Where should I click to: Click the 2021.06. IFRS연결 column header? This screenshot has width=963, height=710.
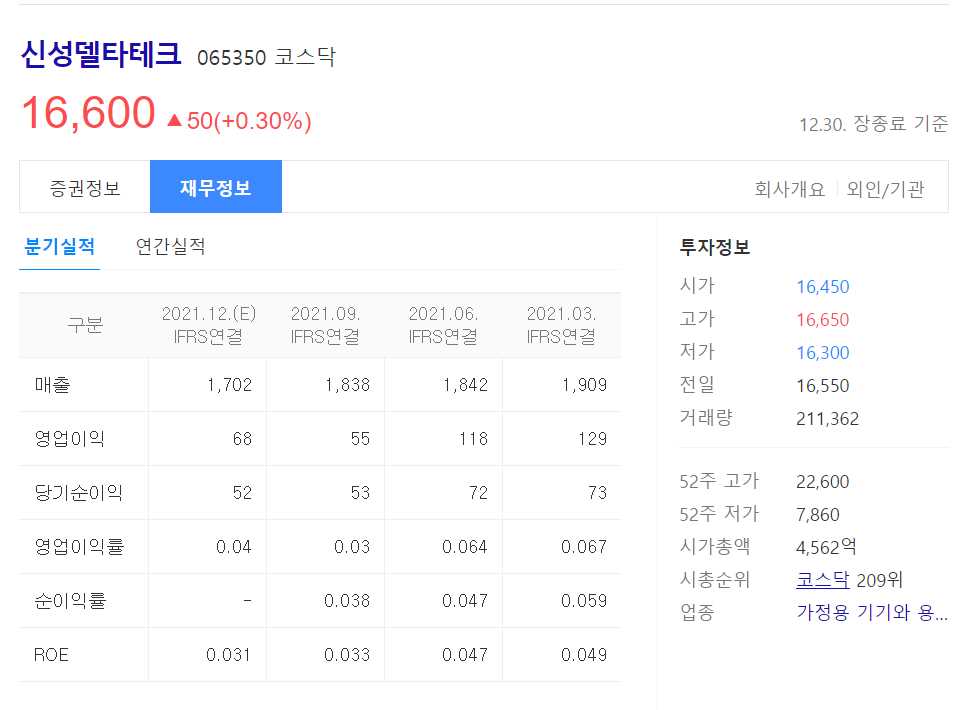pos(443,326)
